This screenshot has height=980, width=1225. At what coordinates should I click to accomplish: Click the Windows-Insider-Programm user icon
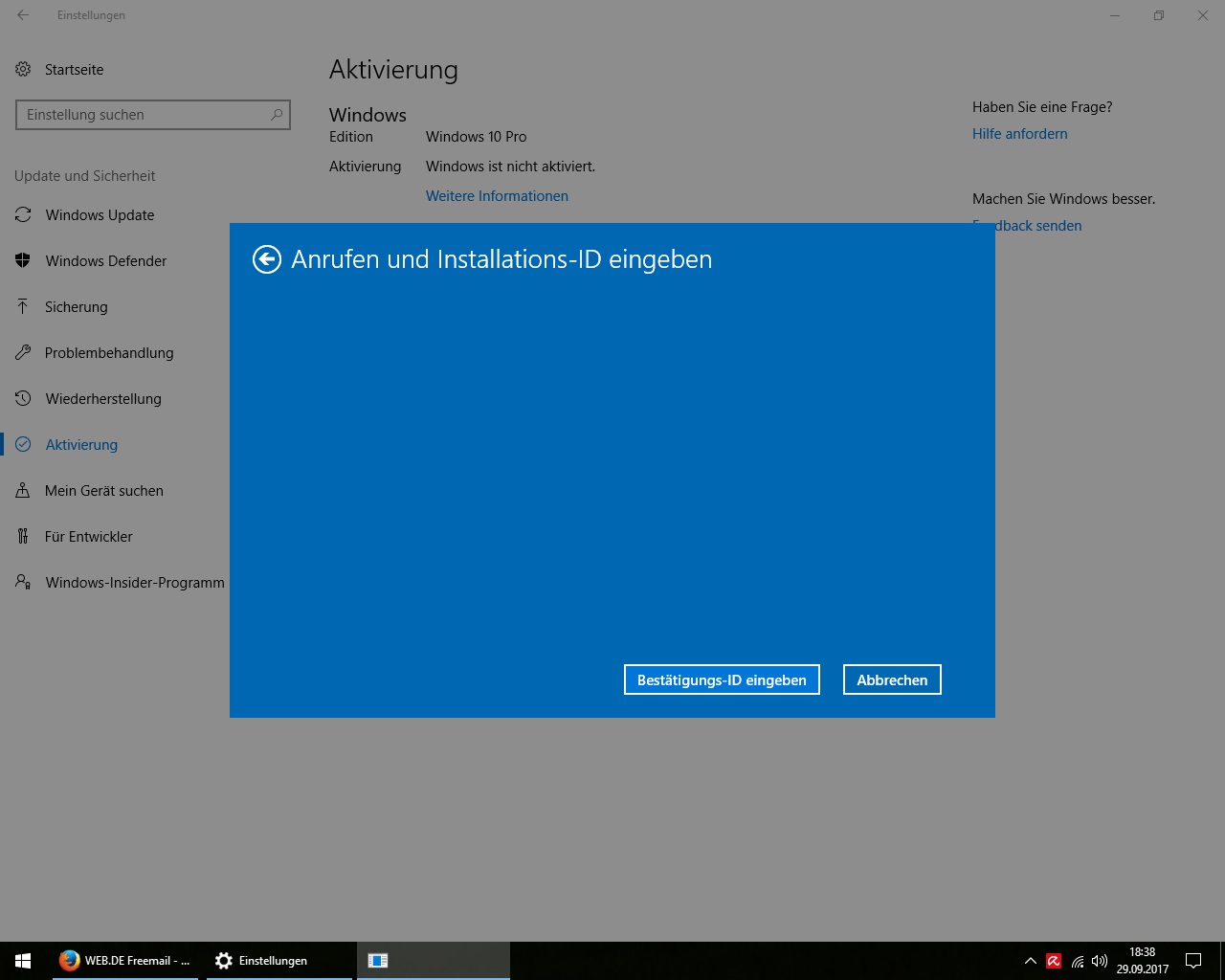point(23,582)
